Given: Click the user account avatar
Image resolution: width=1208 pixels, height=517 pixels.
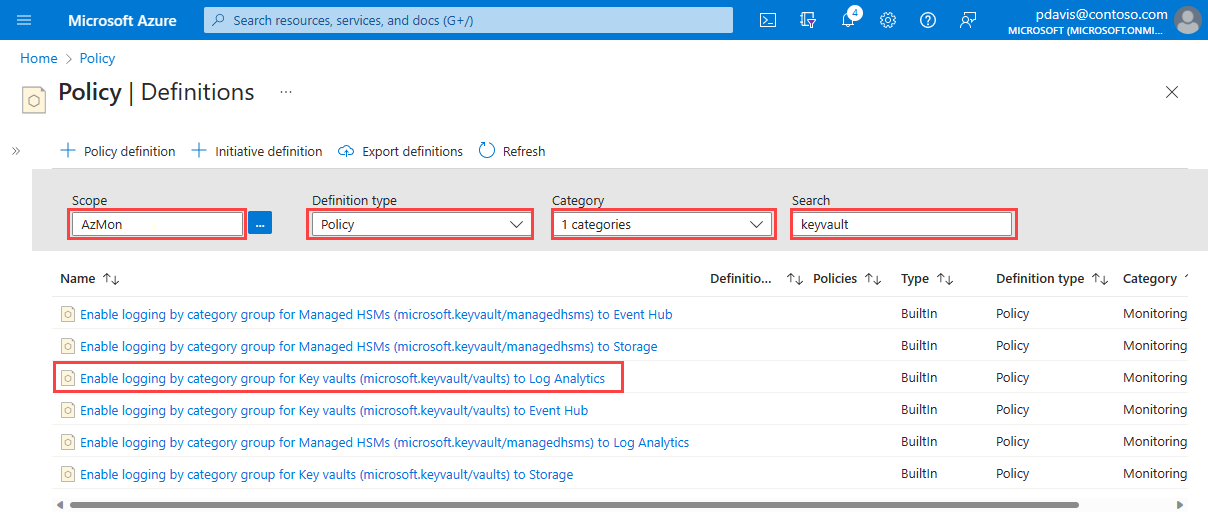Looking at the screenshot, I should pyautogui.click(x=1187, y=20).
